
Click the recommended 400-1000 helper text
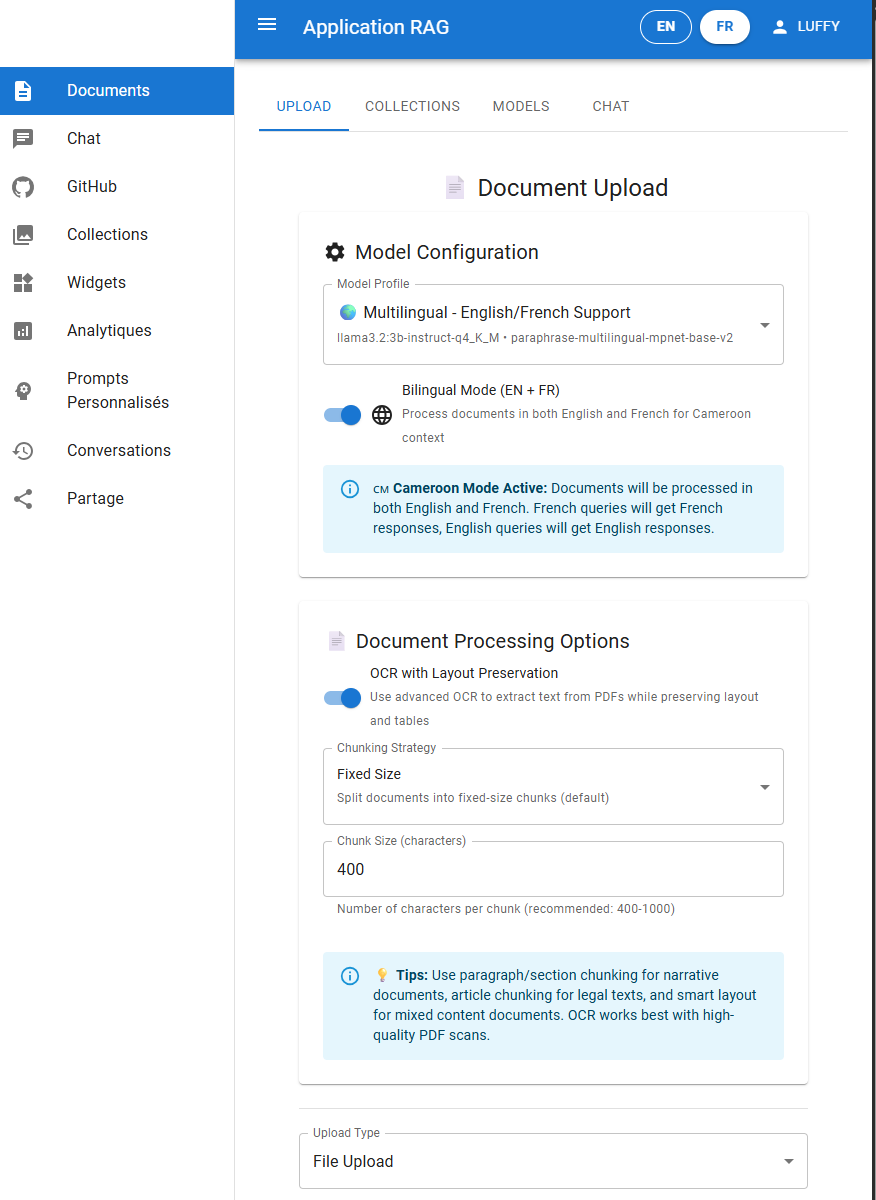click(506, 909)
